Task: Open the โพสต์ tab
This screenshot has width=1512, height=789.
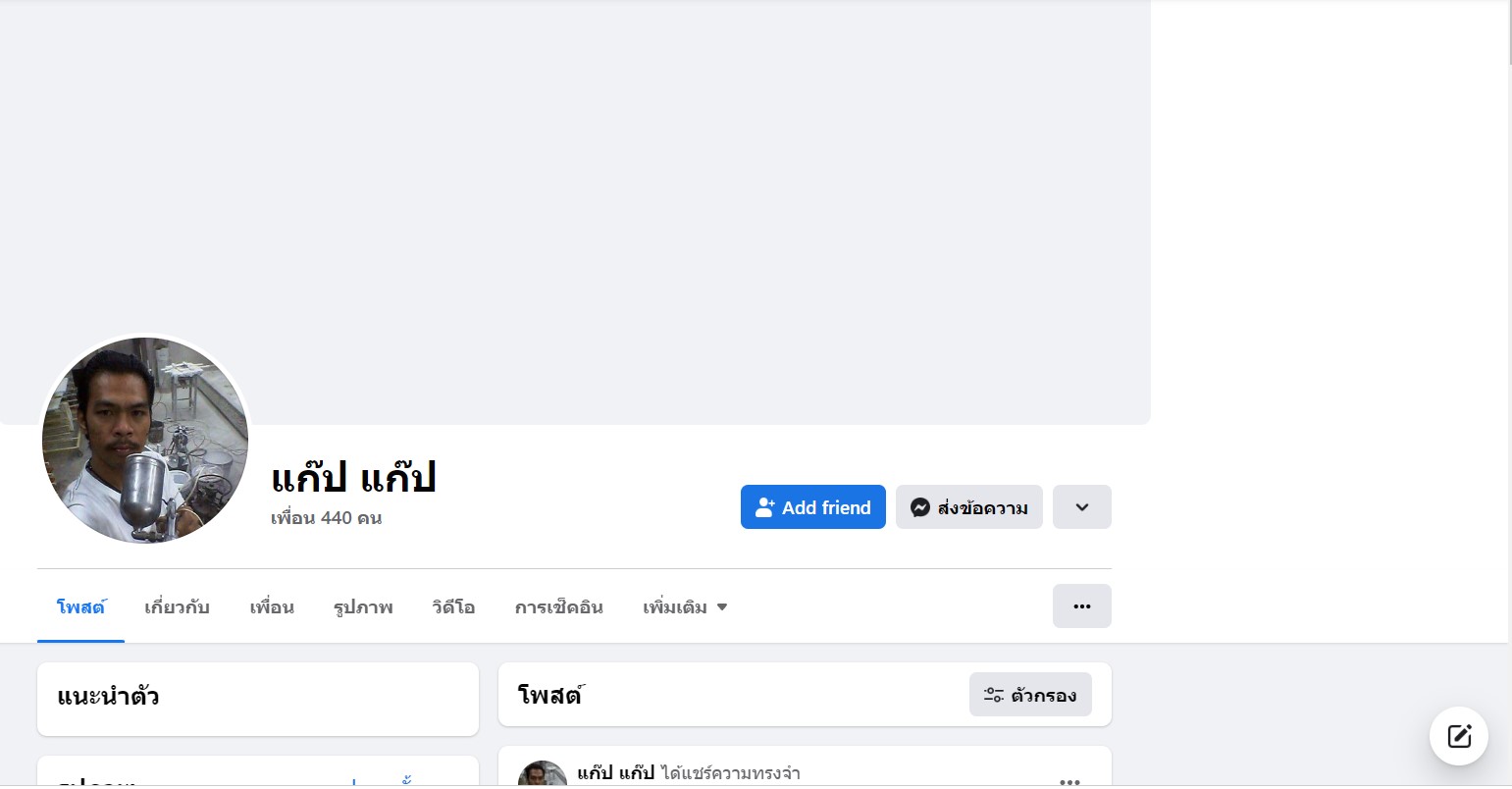Action: 80,607
